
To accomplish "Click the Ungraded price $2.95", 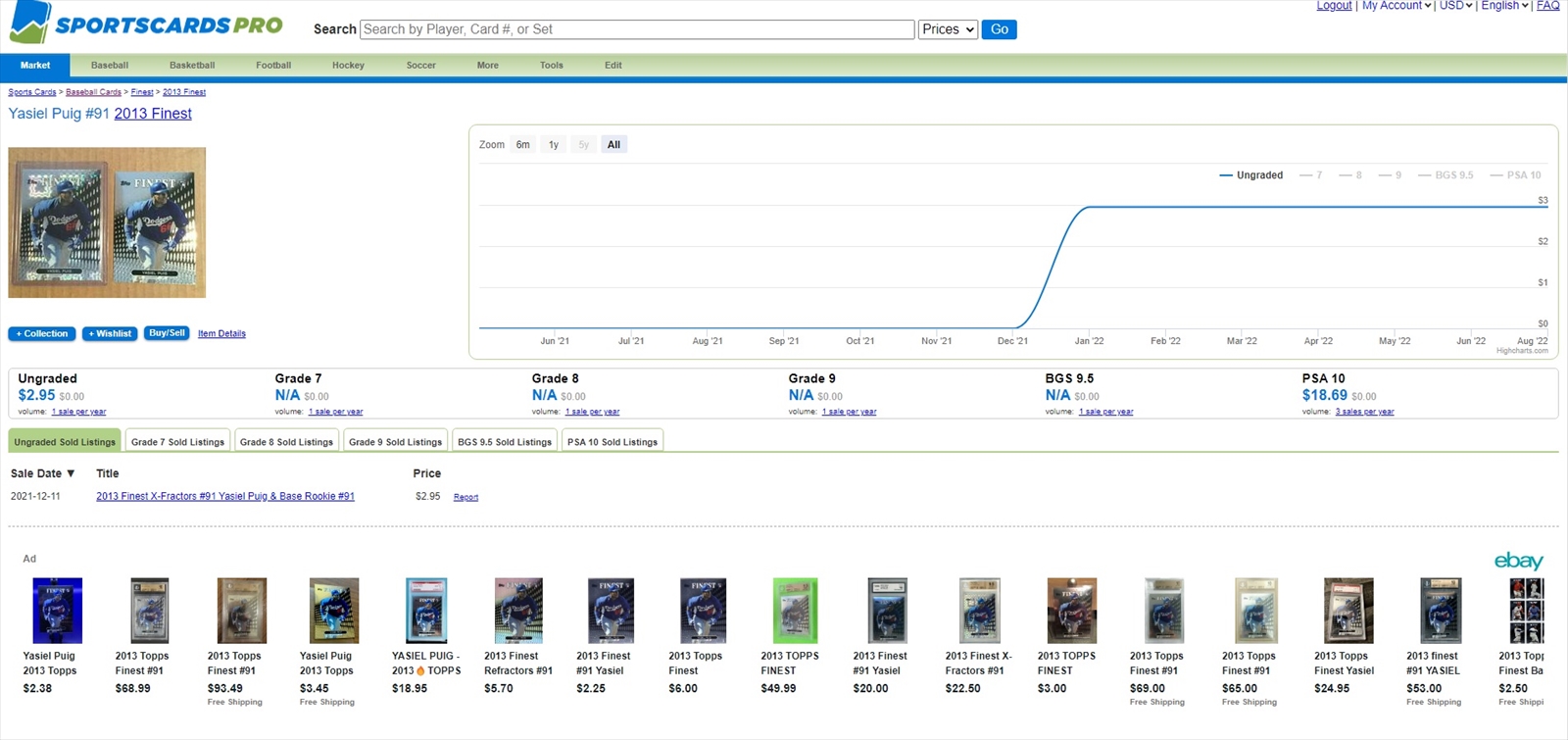I will [36, 395].
